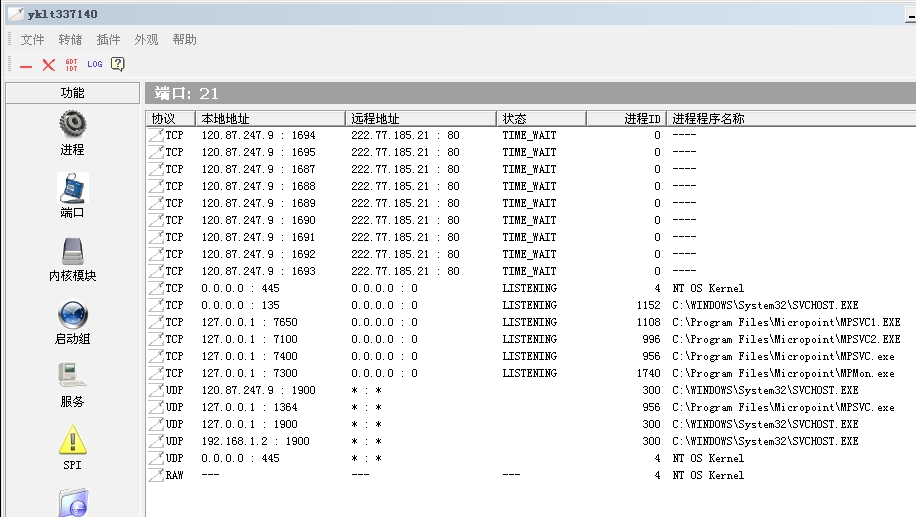This screenshot has width=916, height=517.
Task: Select UDP local address 127.0.0.1 : 1364
Action: (249, 407)
